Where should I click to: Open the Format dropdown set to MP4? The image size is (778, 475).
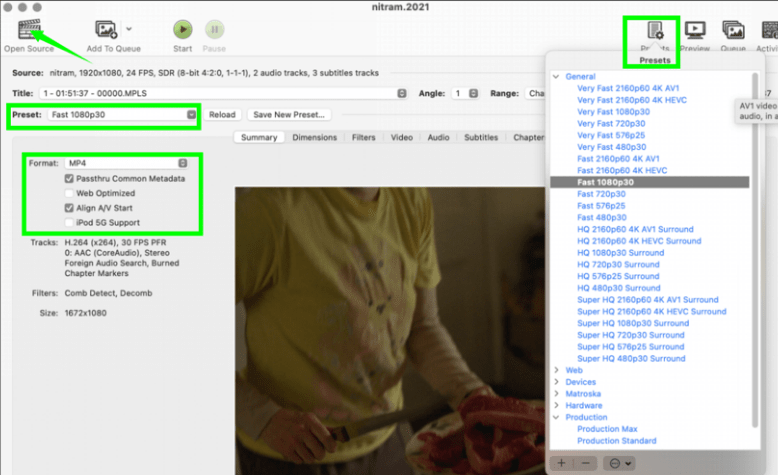point(126,162)
